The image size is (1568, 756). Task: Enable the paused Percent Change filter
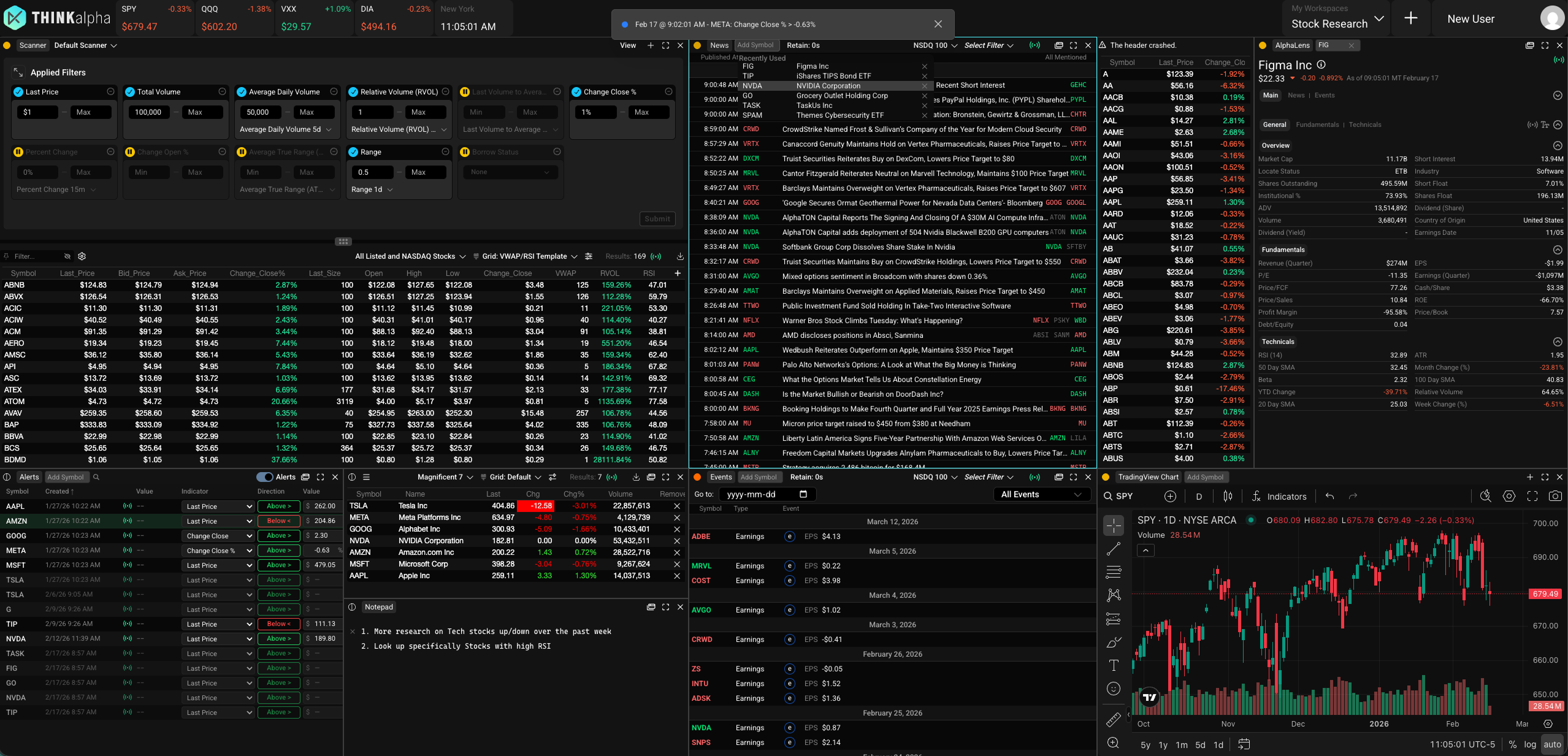[18, 152]
